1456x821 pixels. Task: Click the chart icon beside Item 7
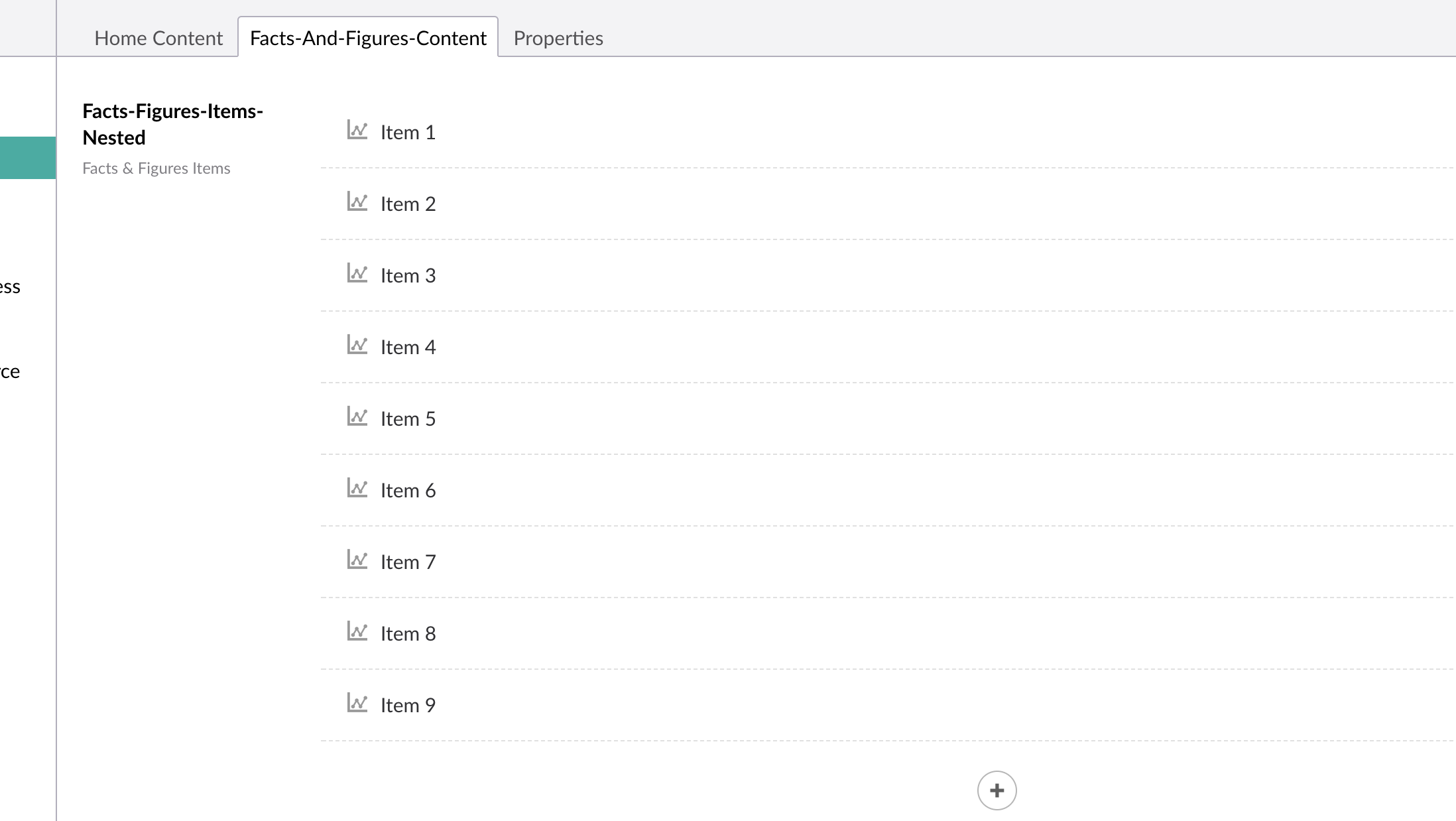pyautogui.click(x=357, y=560)
